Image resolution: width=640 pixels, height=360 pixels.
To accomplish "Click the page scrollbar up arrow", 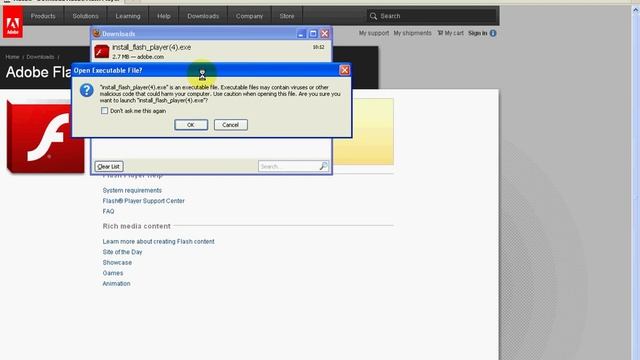I will pos(636,11).
